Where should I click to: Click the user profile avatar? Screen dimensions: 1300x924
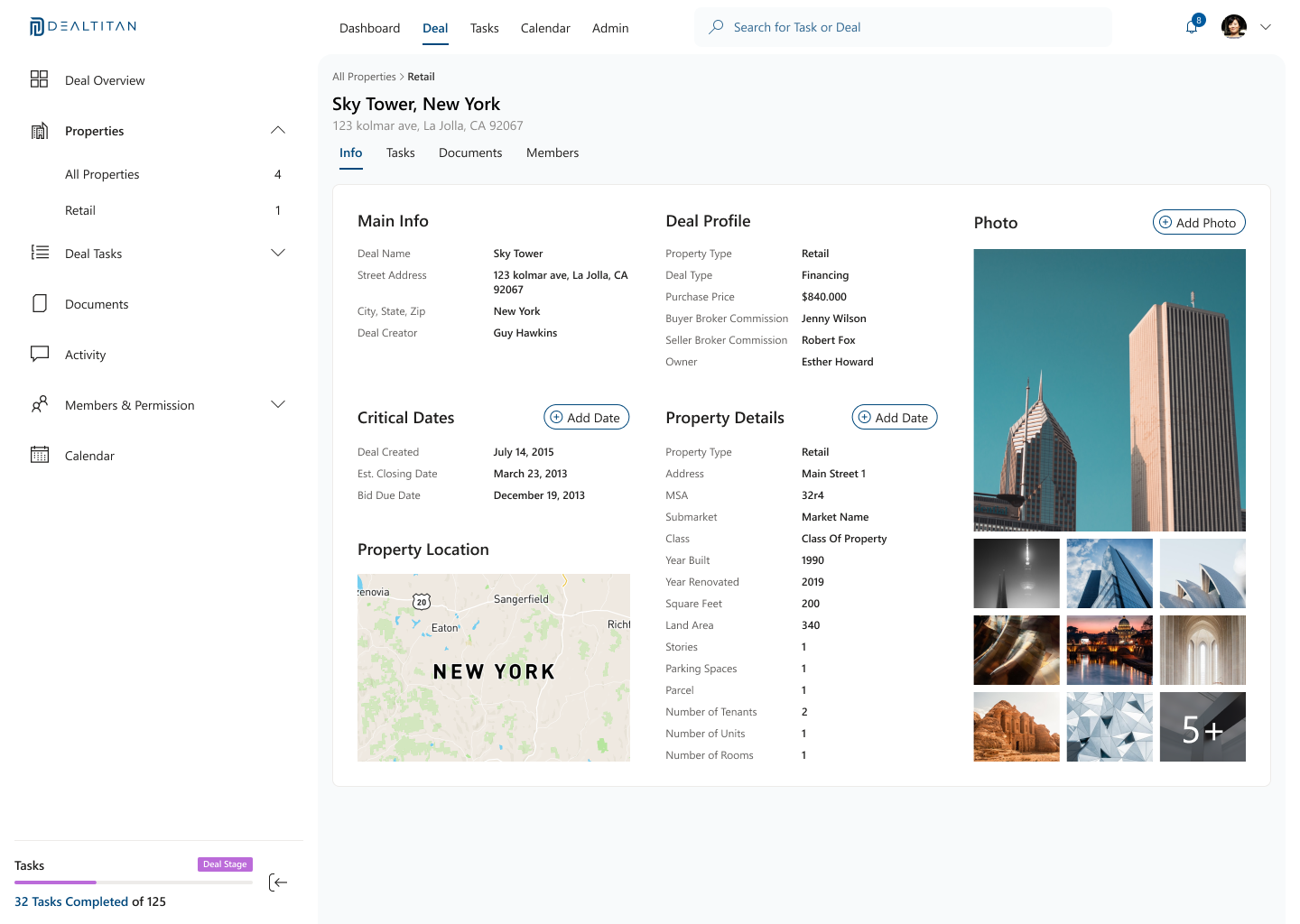click(x=1233, y=27)
